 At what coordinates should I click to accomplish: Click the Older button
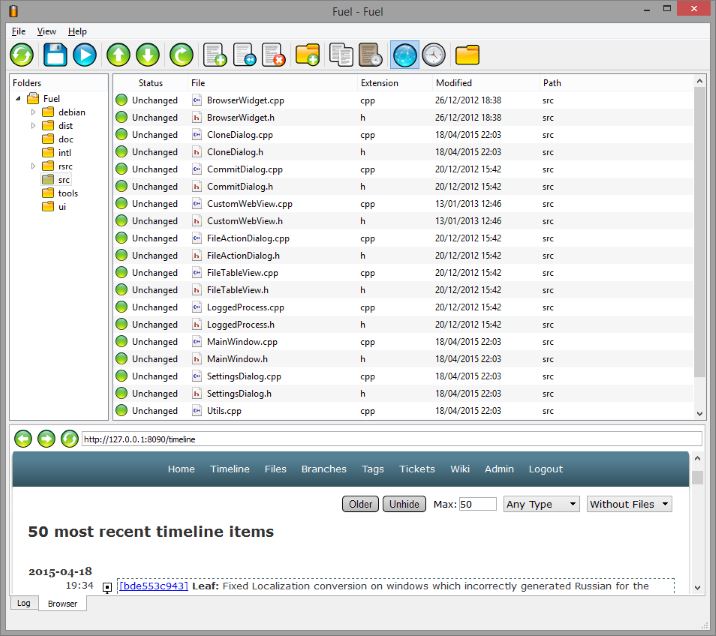[x=360, y=504]
